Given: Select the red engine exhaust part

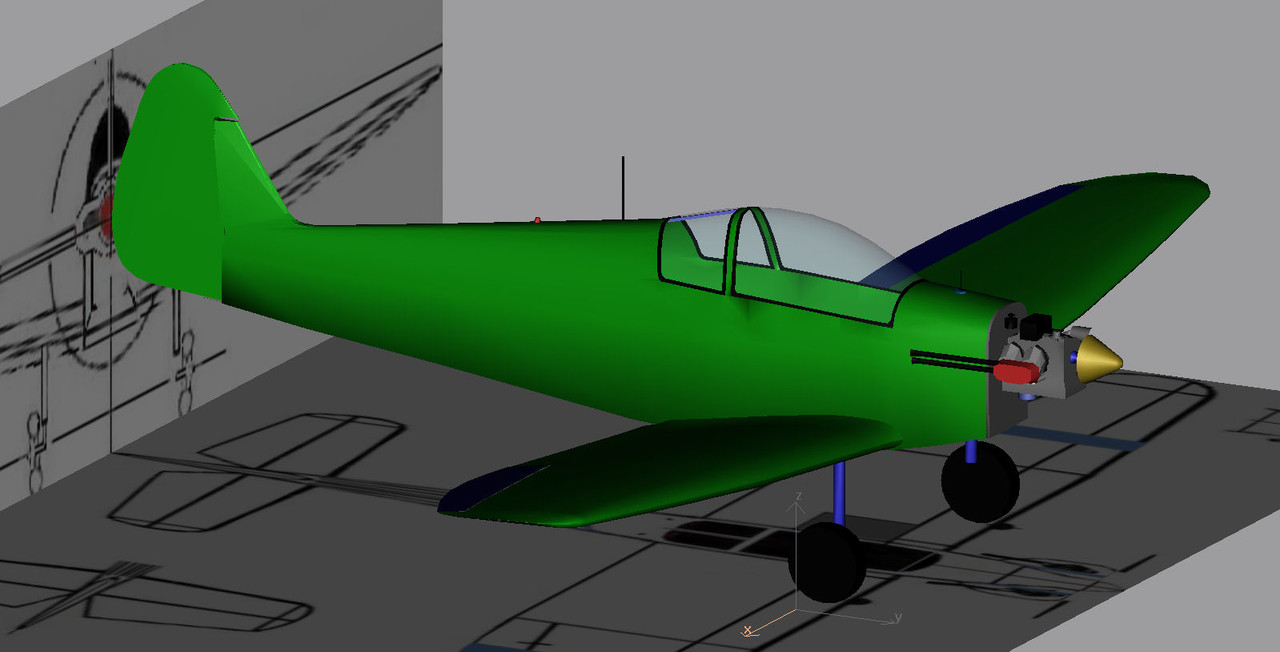Looking at the screenshot, I should click(1016, 373).
